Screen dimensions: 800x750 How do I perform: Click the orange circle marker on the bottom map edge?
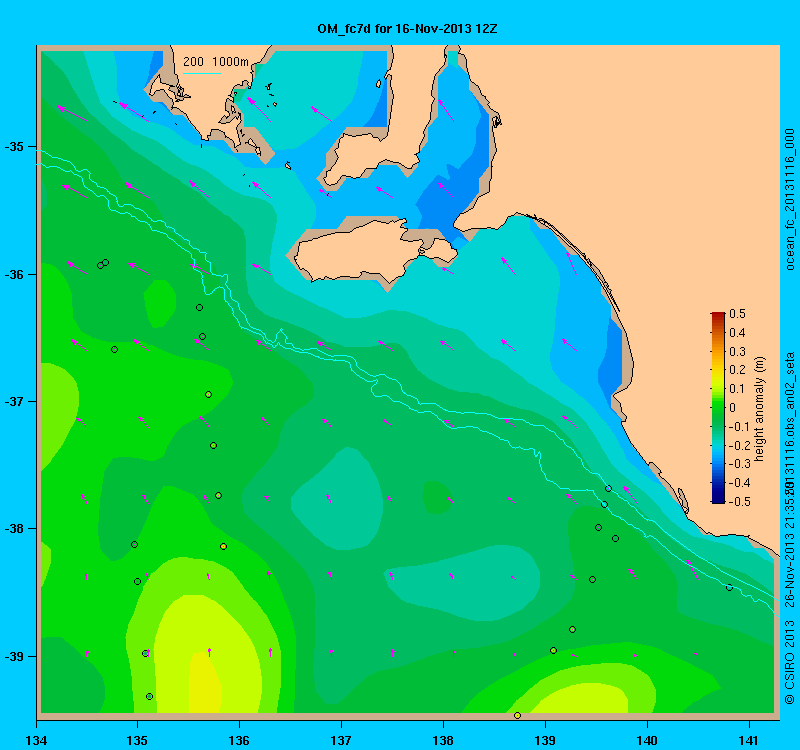[x=517, y=716]
